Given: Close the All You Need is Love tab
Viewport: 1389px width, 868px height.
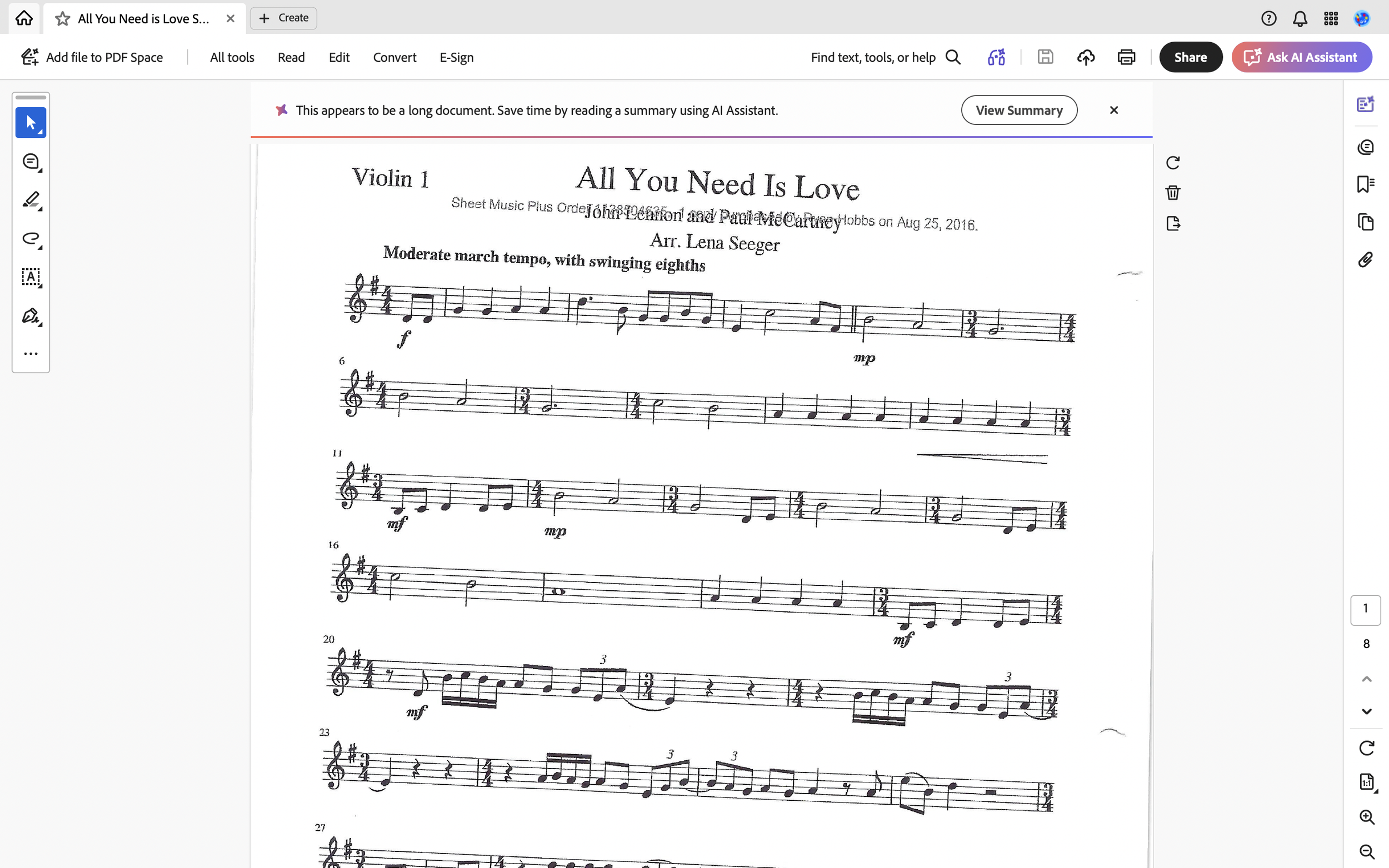Looking at the screenshot, I should coord(230,18).
